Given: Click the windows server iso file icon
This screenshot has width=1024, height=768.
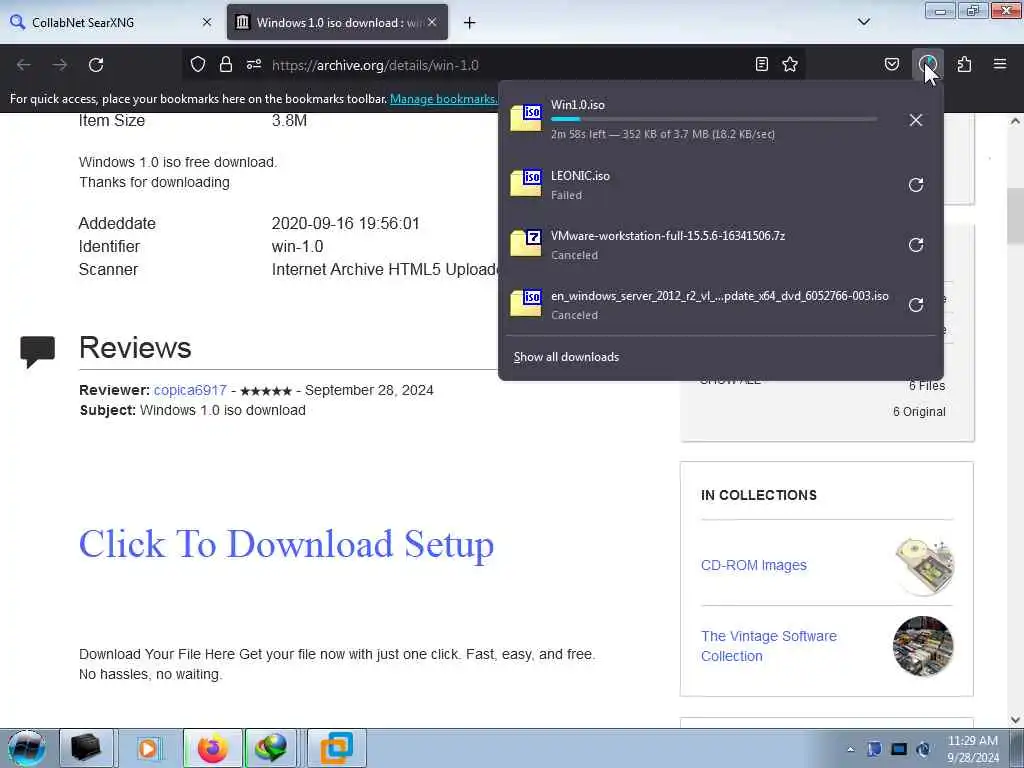Looking at the screenshot, I should pyautogui.click(x=526, y=303).
